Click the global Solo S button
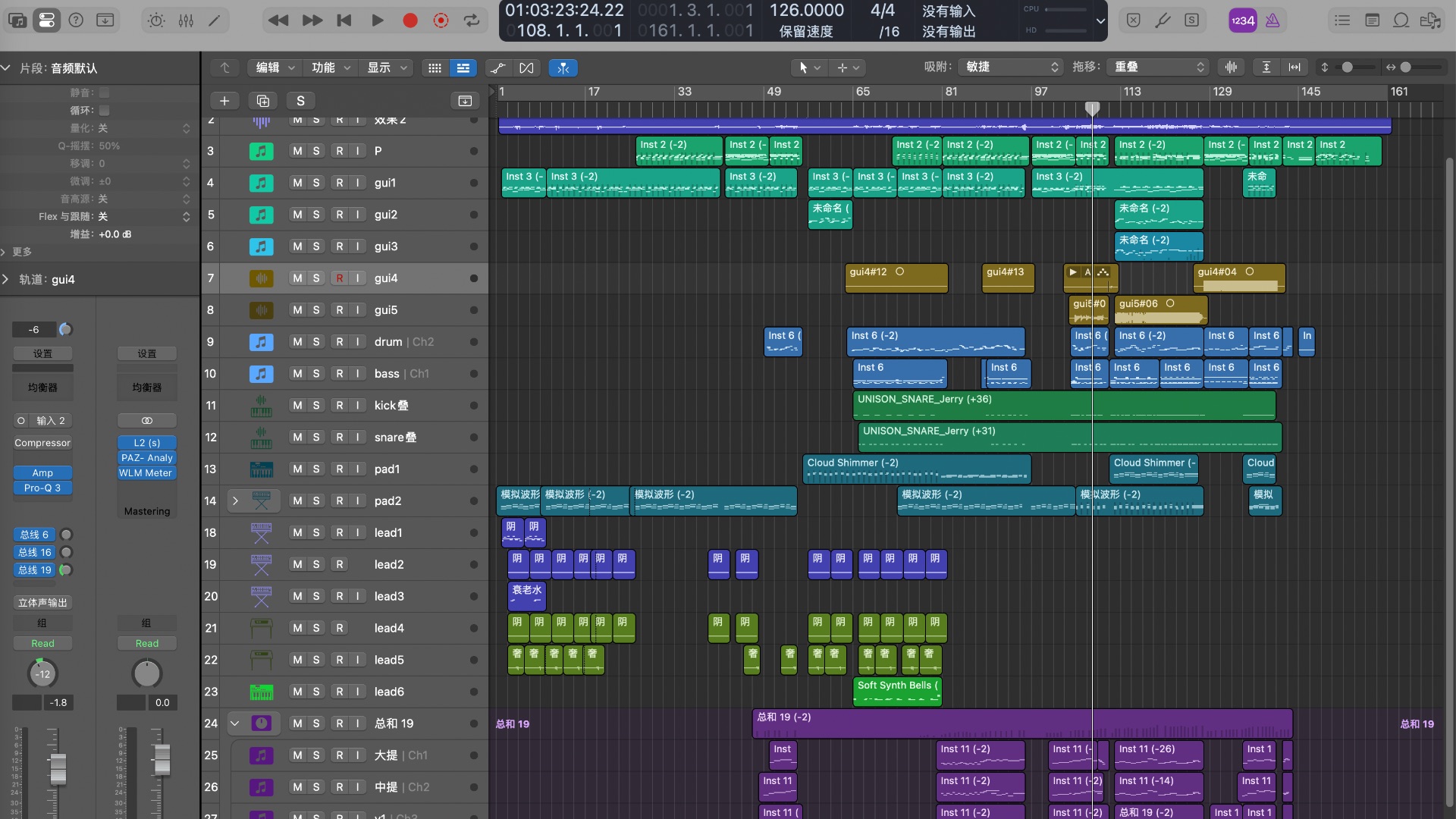Screen dimensions: 1456x819 click(x=300, y=100)
